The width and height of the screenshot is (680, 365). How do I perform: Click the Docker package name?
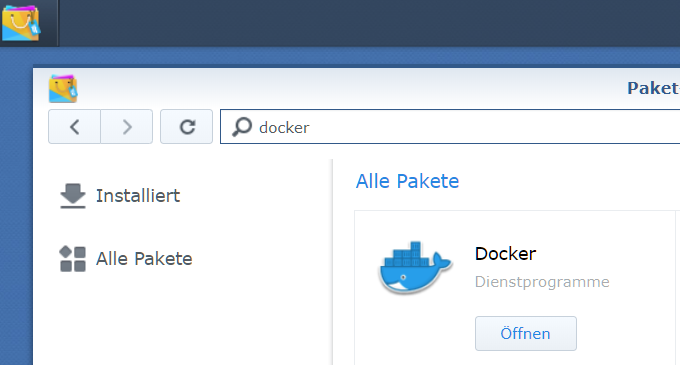point(505,254)
